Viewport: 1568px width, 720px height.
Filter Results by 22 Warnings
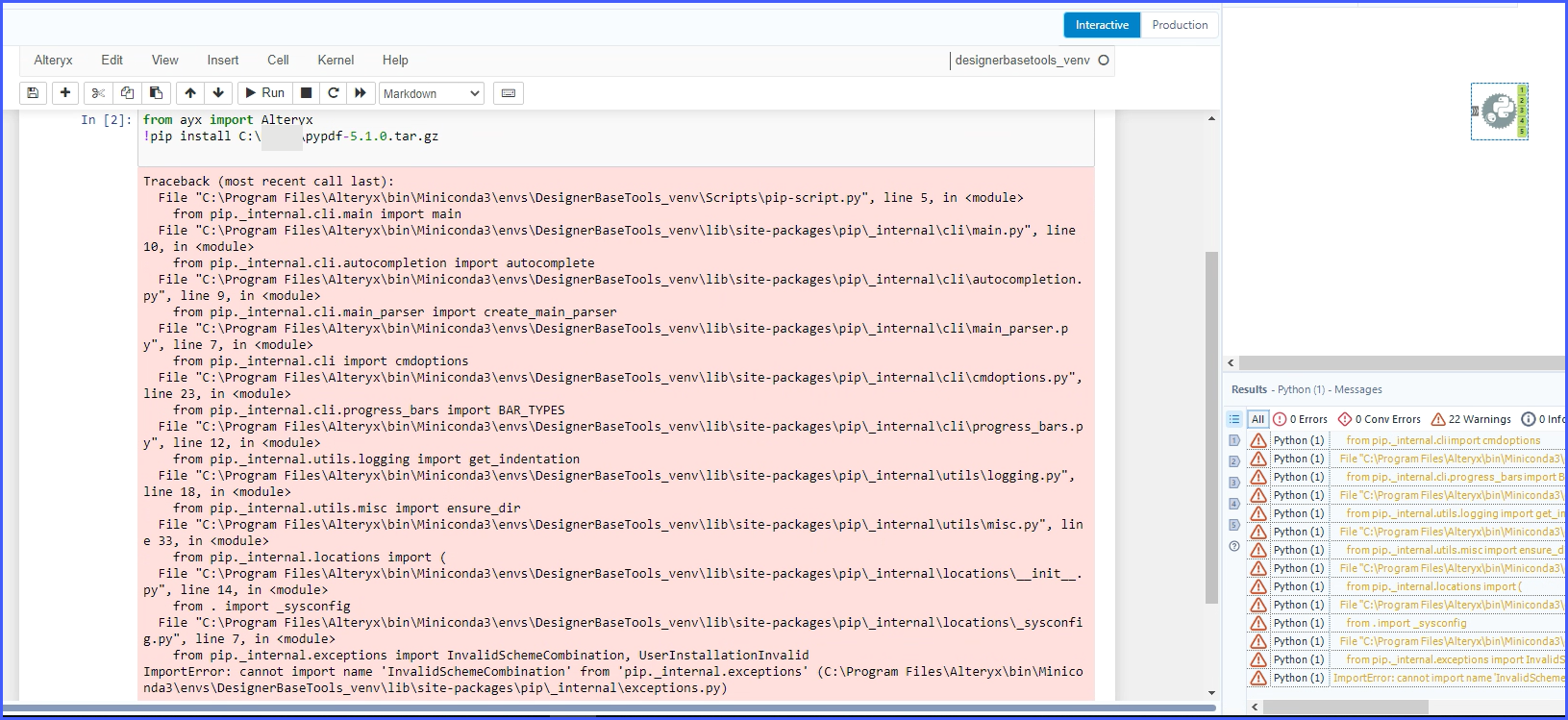click(x=1471, y=419)
